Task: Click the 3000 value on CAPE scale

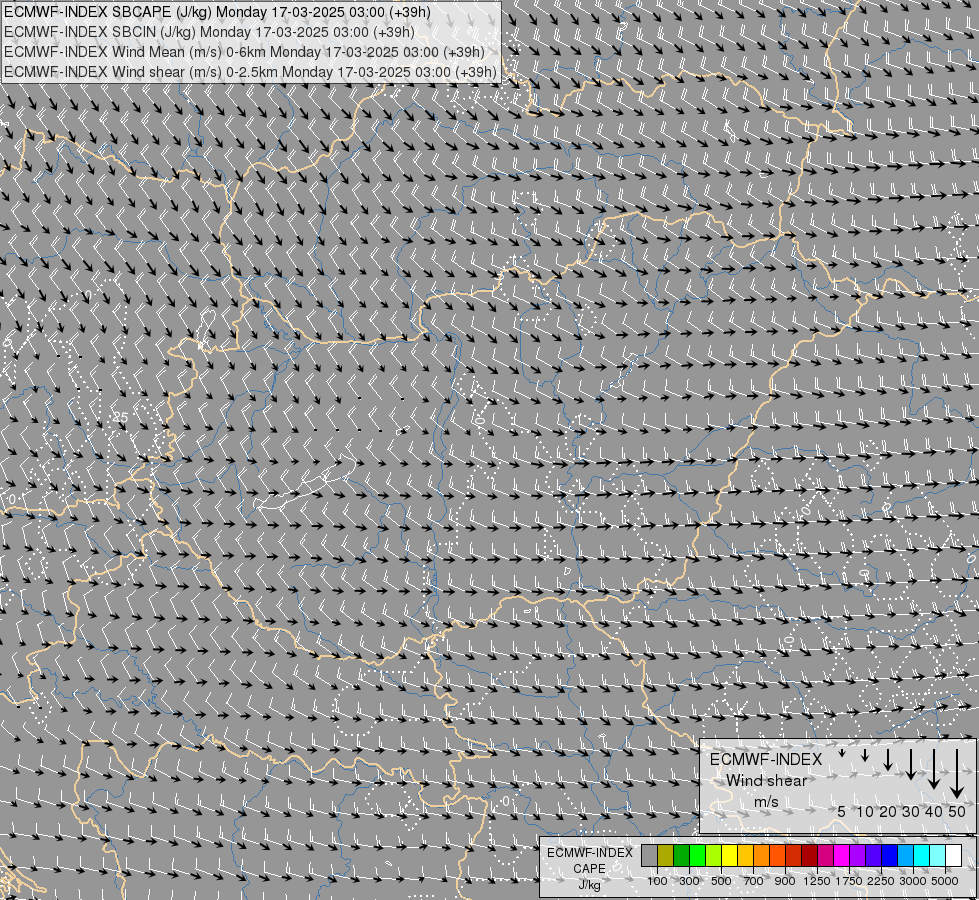Action: (x=913, y=881)
